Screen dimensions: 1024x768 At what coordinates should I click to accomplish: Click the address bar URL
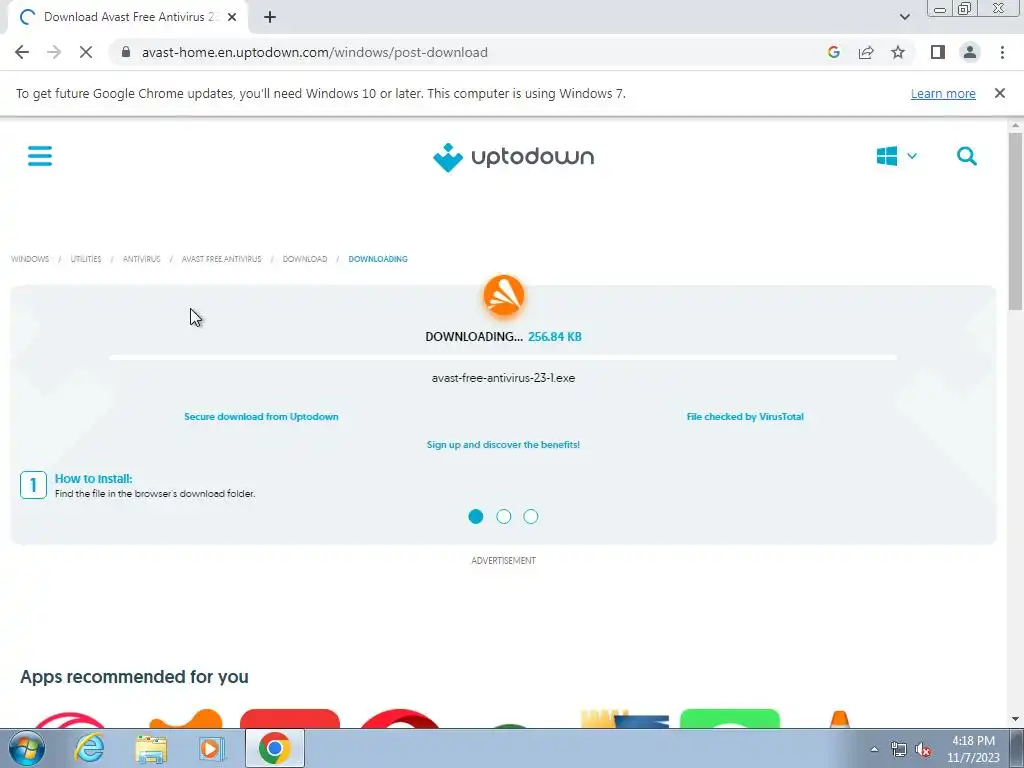point(314,52)
